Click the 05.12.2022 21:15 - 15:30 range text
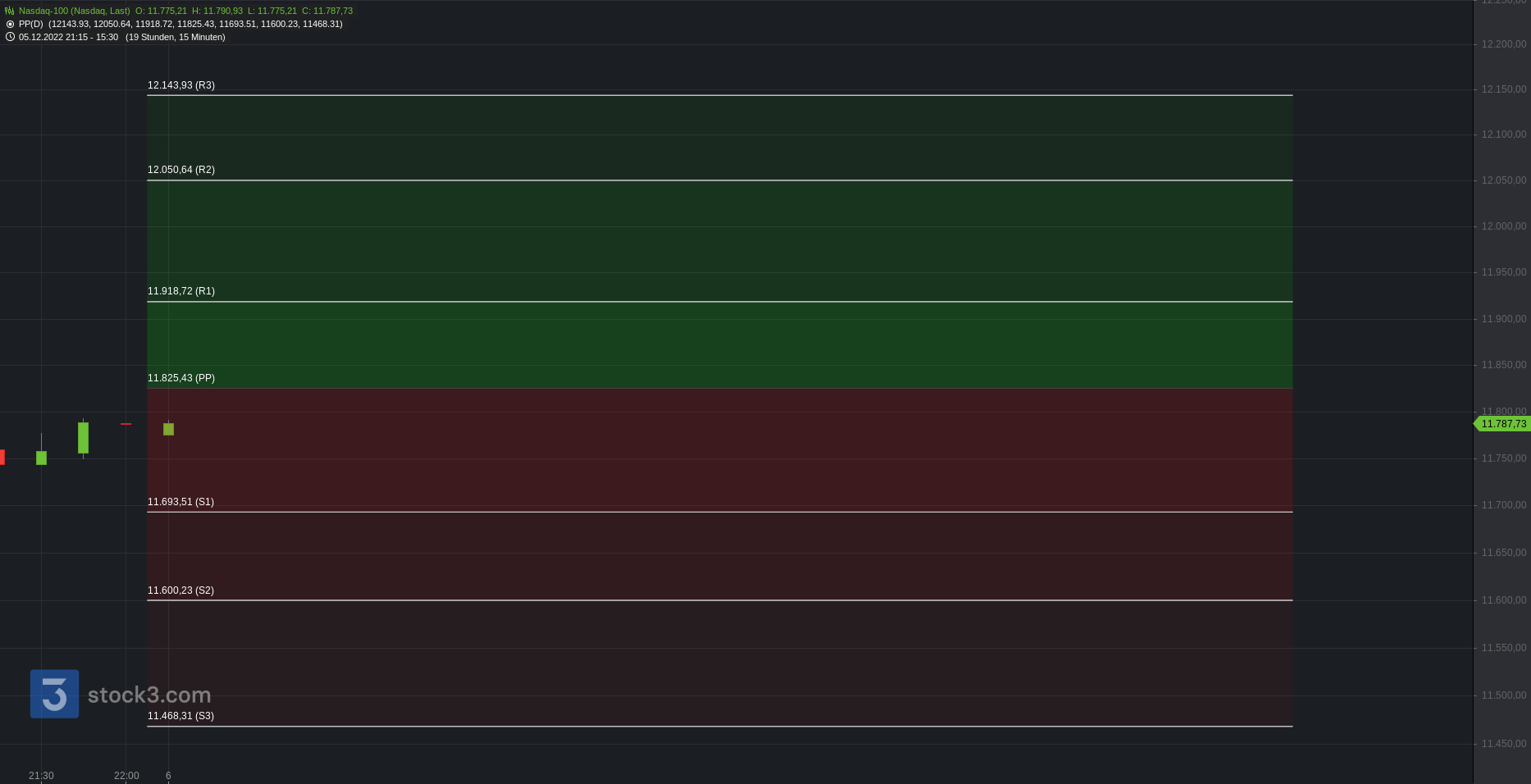The width and height of the screenshot is (1531, 784). coord(68,37)
